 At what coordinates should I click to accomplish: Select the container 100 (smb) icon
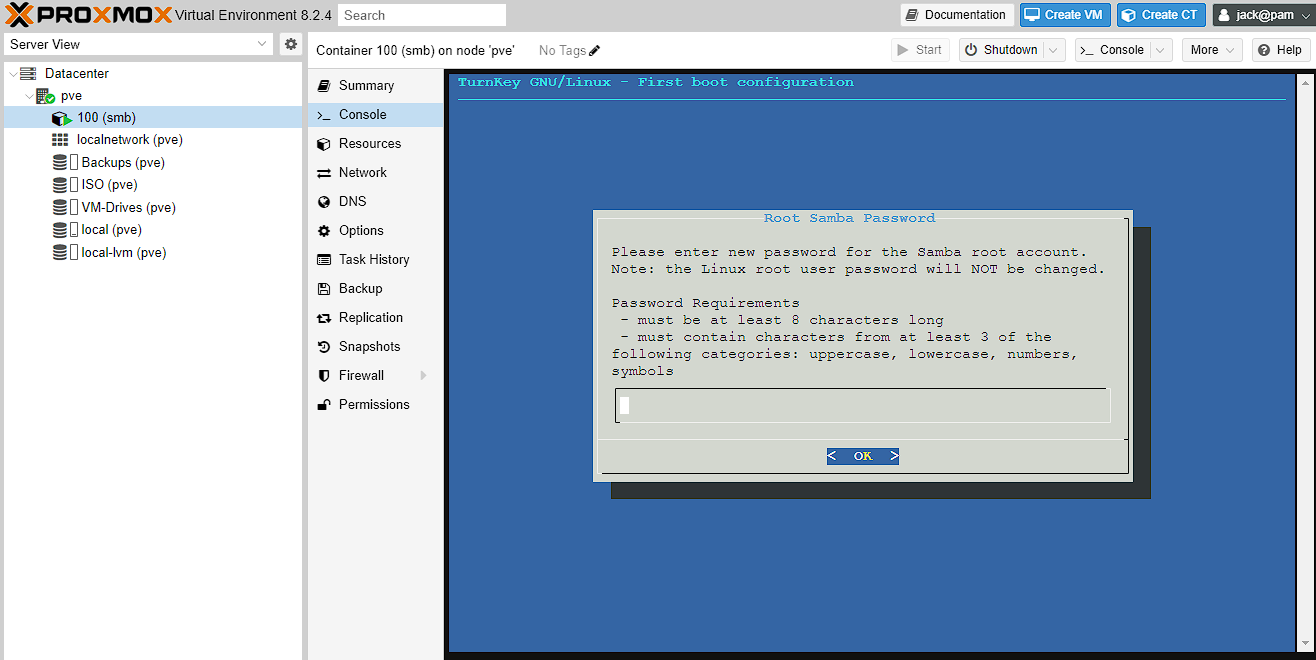tap(62, 118)
